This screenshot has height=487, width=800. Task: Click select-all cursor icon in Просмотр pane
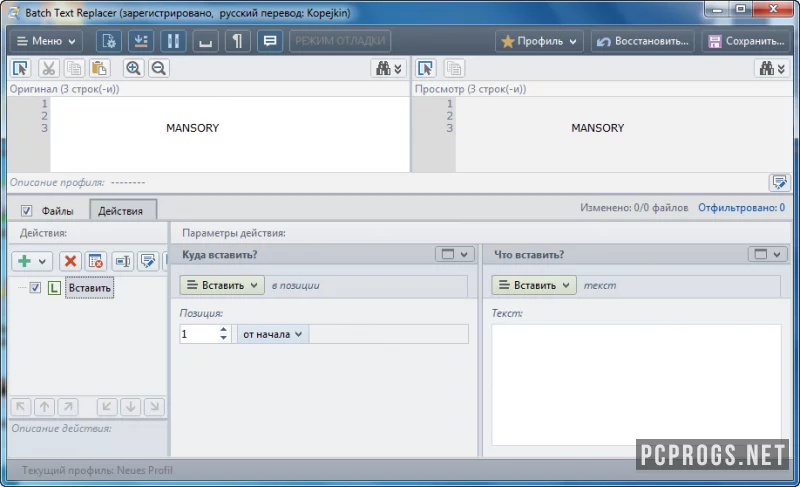[426, 68]
